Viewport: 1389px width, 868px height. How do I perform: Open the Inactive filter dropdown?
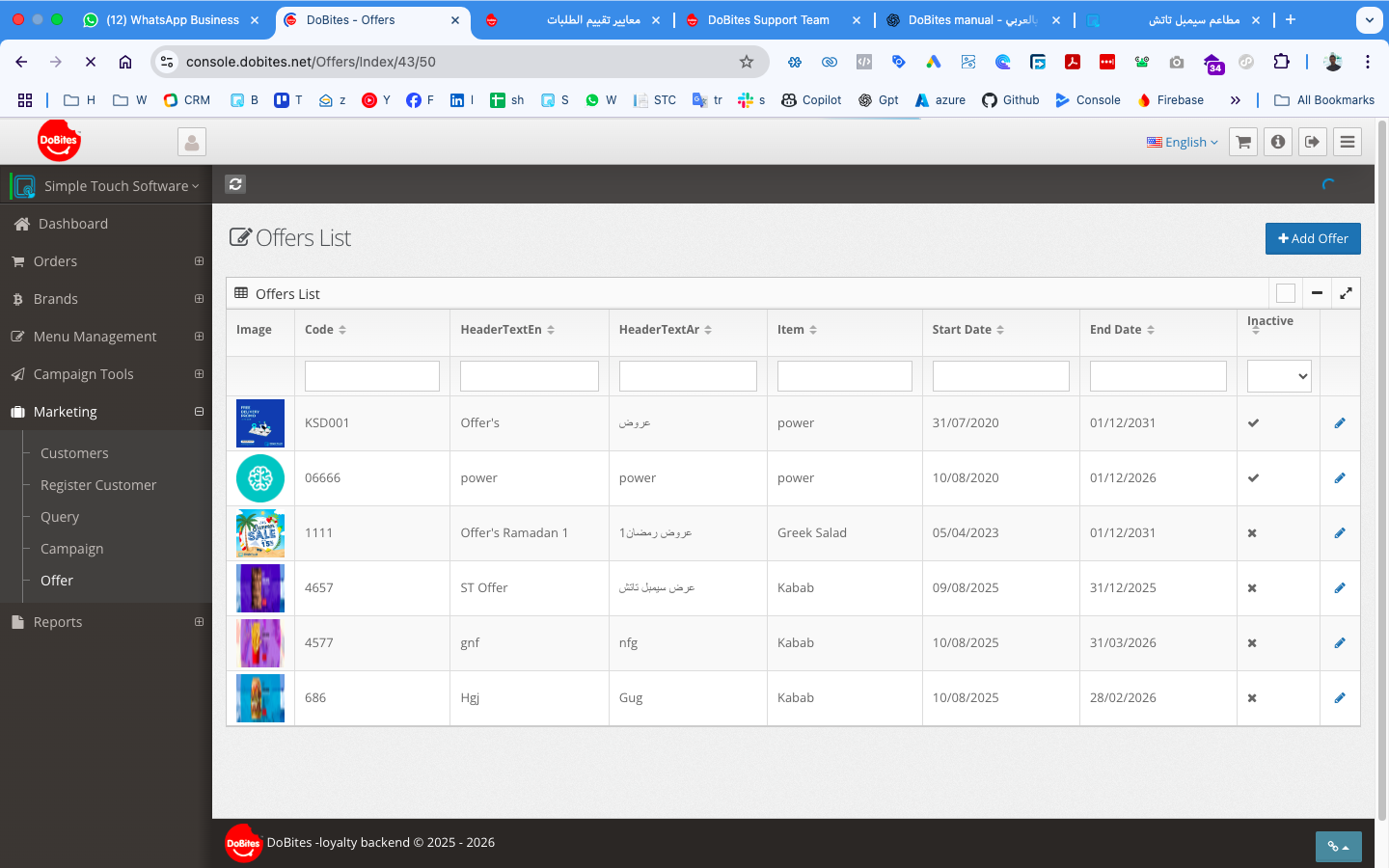[1278, 376]
